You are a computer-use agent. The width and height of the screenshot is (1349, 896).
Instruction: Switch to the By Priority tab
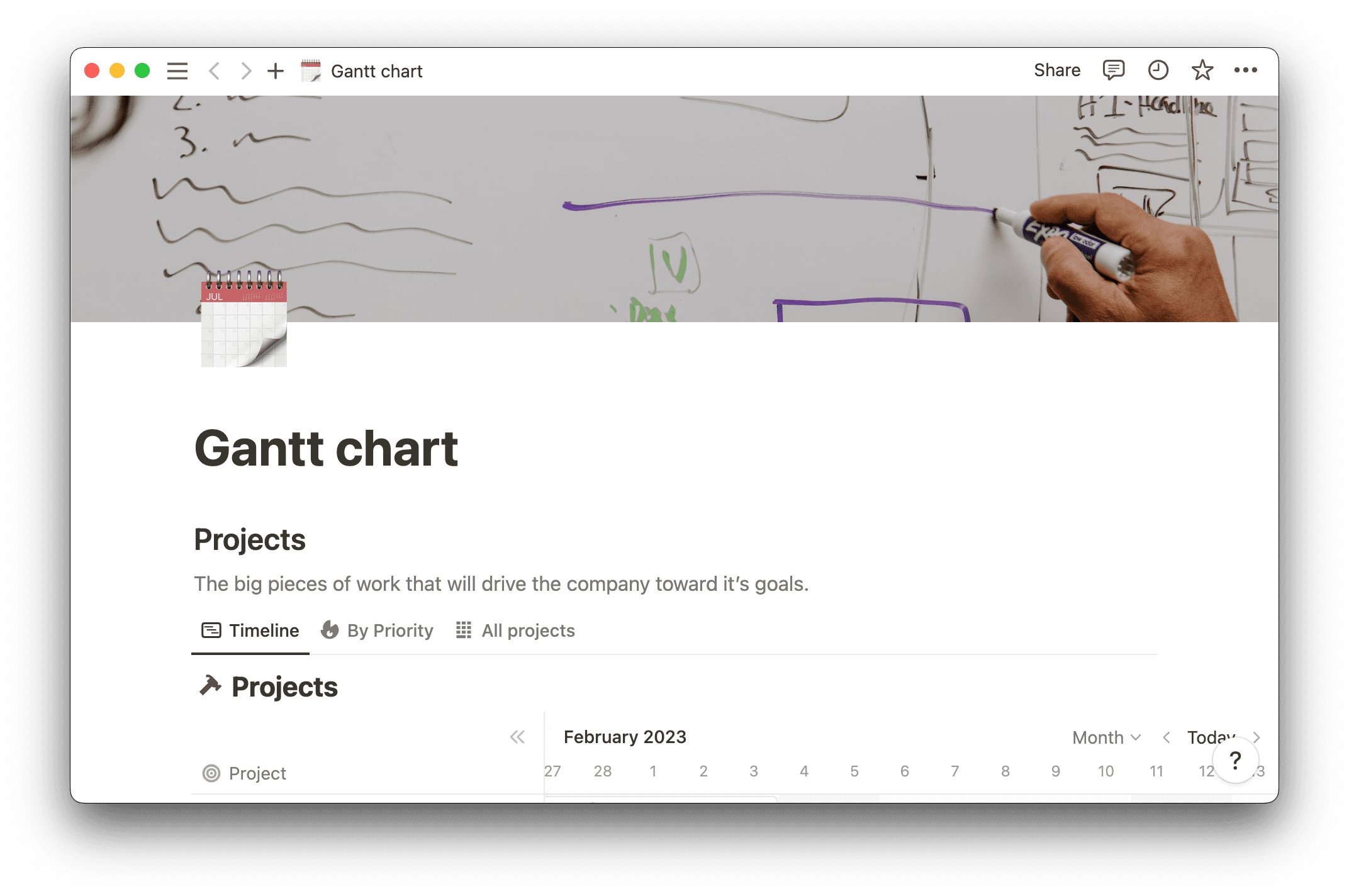pyautogui.click(x=389, y=630)
